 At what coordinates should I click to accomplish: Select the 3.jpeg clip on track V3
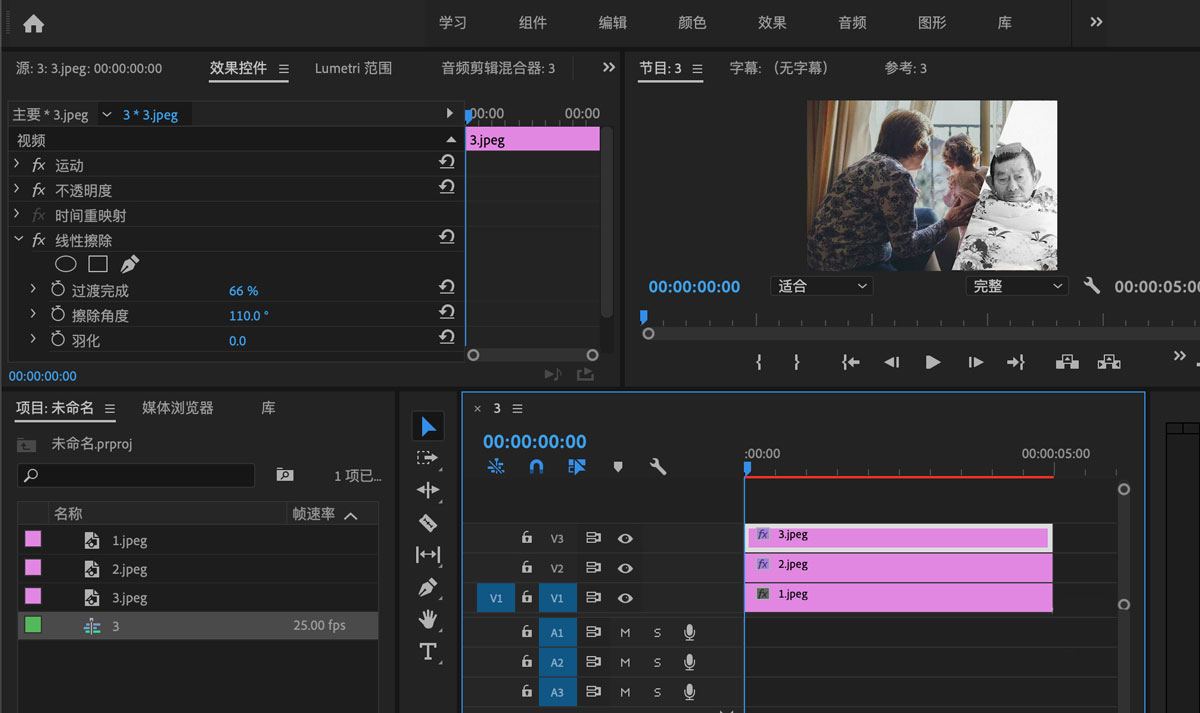[x=897, y=534]
